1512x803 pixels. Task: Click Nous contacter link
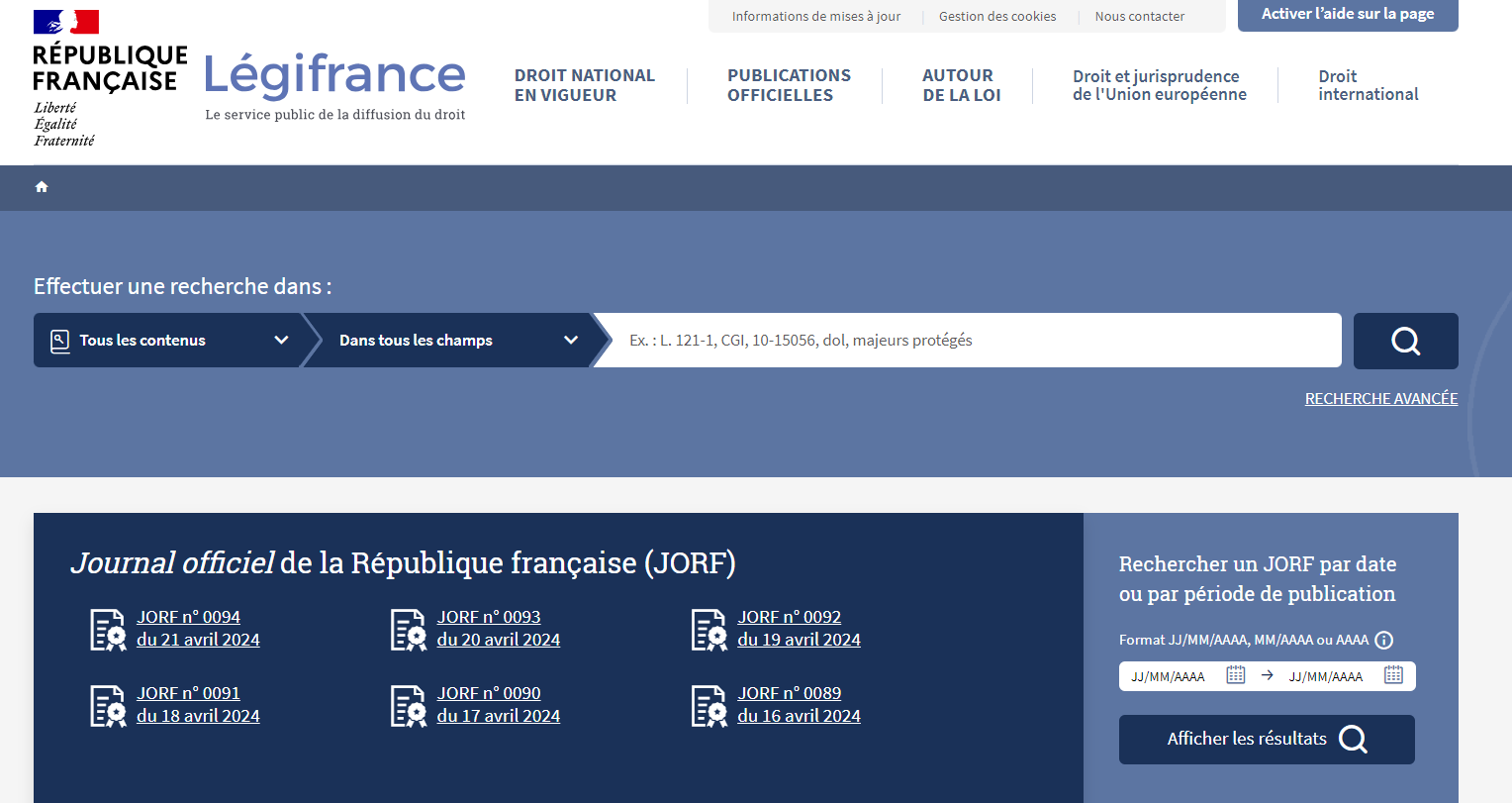1139,16
